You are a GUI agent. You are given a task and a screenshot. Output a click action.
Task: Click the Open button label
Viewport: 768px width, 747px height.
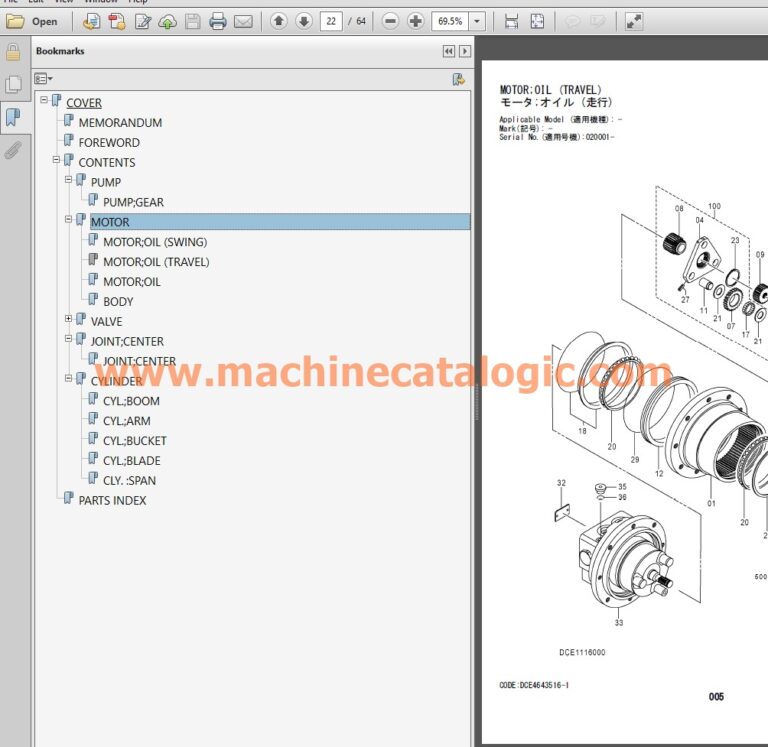pos(45,22)
